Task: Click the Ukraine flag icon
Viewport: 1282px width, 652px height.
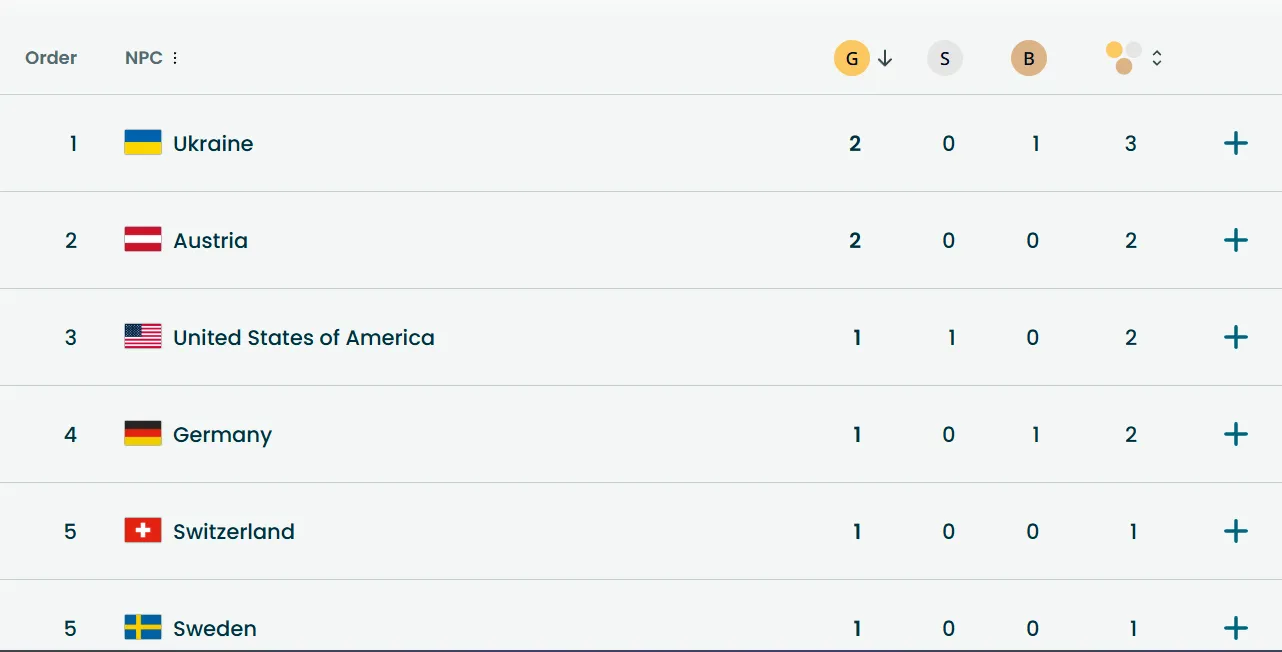Action: (143, 143)
